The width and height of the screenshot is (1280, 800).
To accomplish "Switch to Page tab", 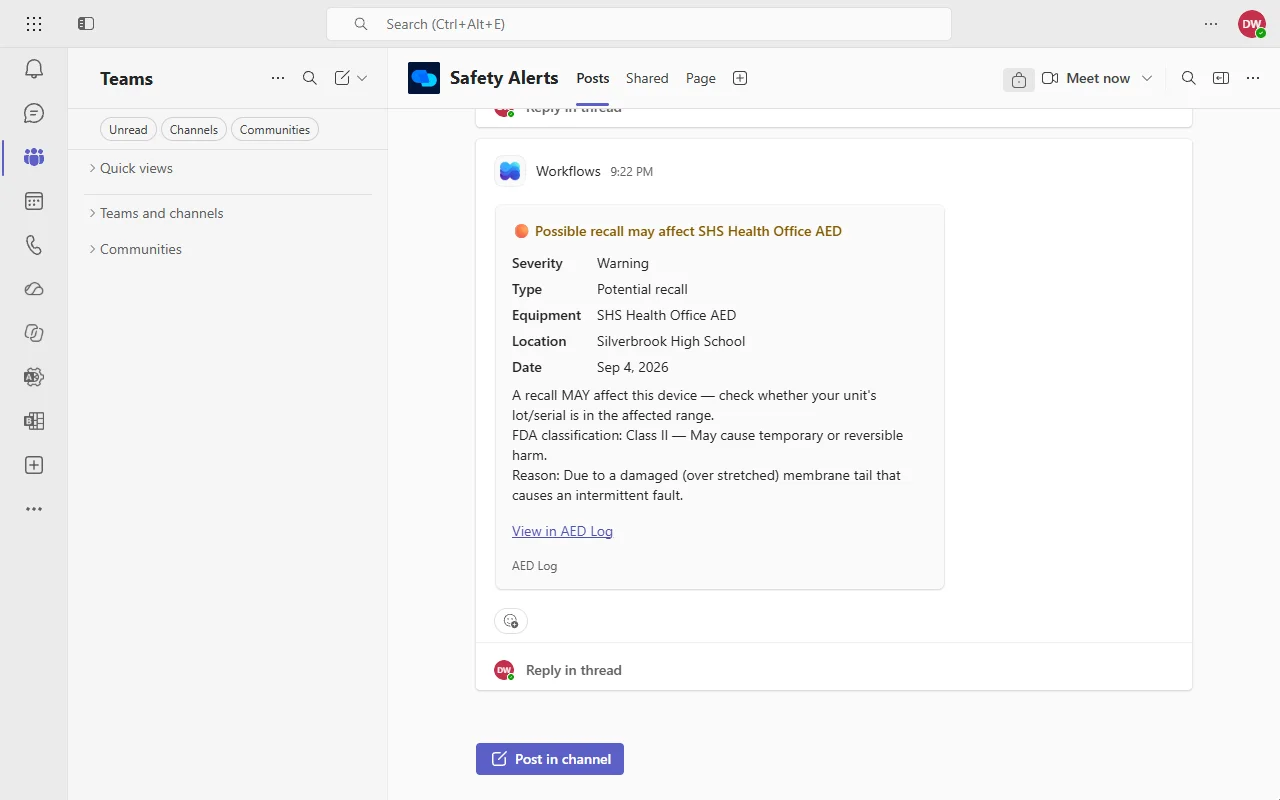I will pyautogui.click(x=701, y=78).
